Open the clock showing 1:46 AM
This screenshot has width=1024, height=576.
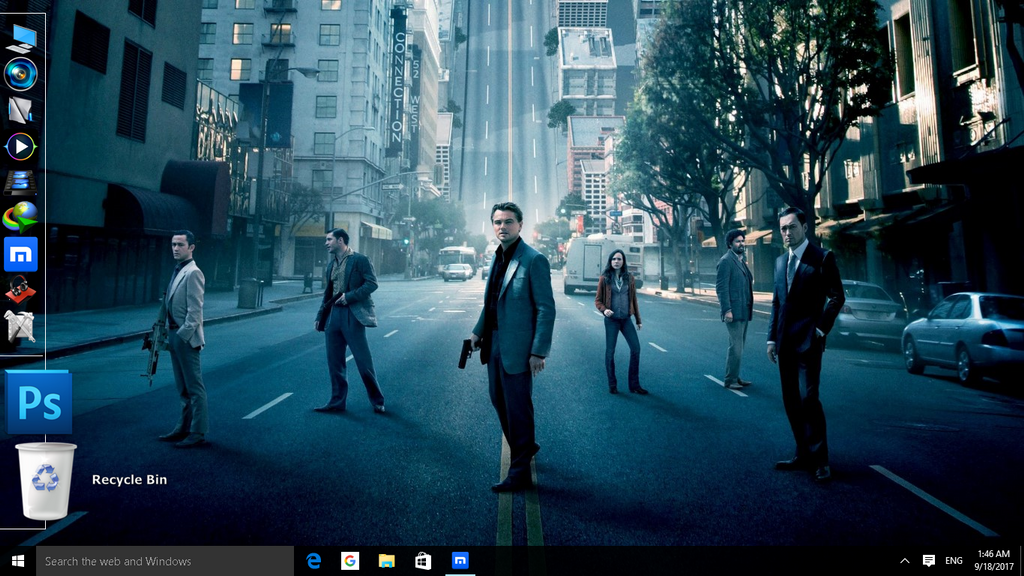pyautogui.click(x=993, y=561)
